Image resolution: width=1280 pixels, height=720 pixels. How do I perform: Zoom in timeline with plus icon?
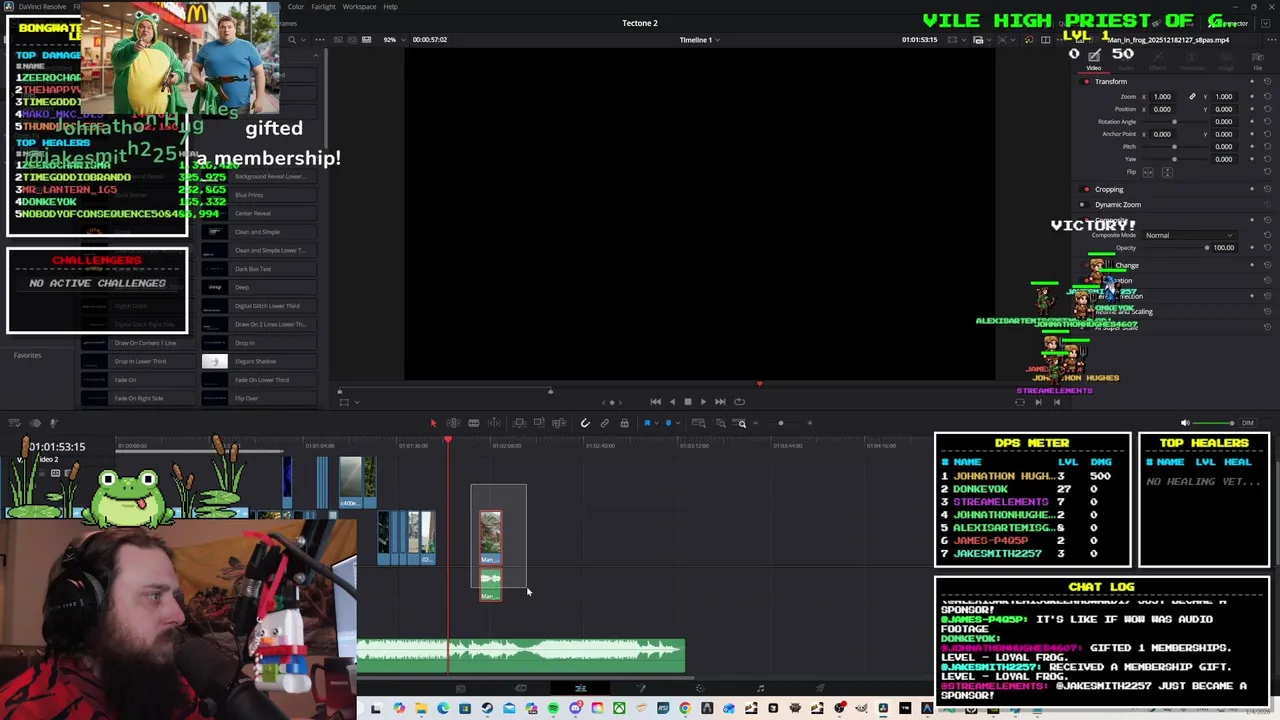810,423
